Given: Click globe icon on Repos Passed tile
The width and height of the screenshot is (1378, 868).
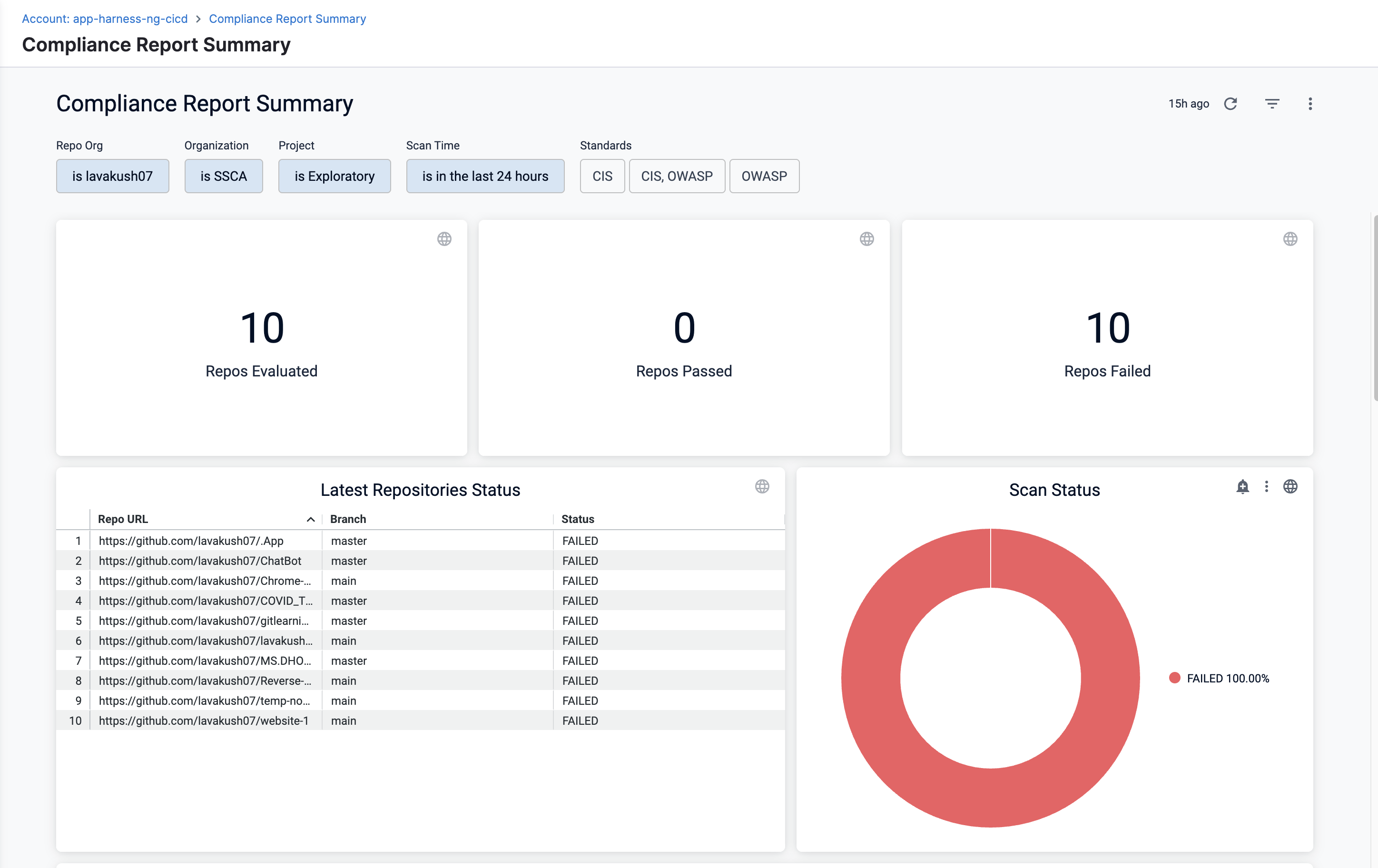Looking at the screenshot, I should pos(866,239).
